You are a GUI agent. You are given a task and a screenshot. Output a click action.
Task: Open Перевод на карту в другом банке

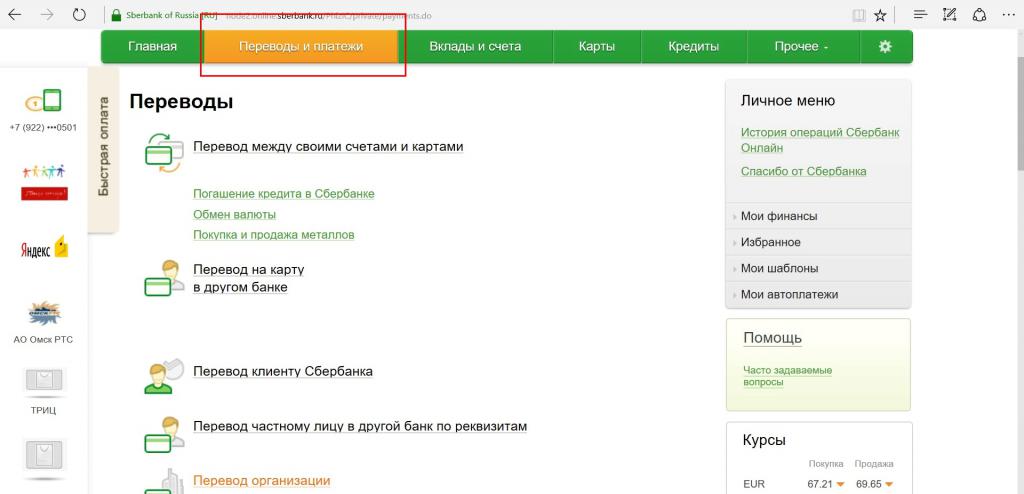coord(249,278)
